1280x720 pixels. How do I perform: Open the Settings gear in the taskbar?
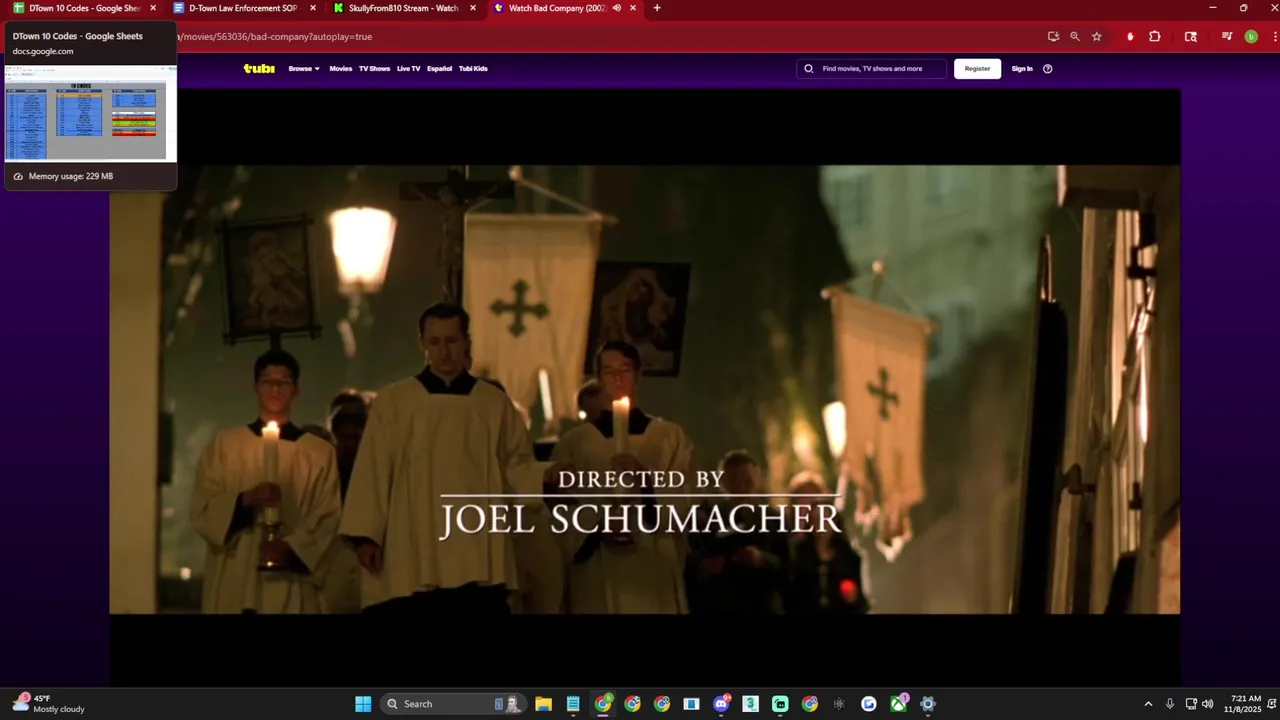(928, 704)
